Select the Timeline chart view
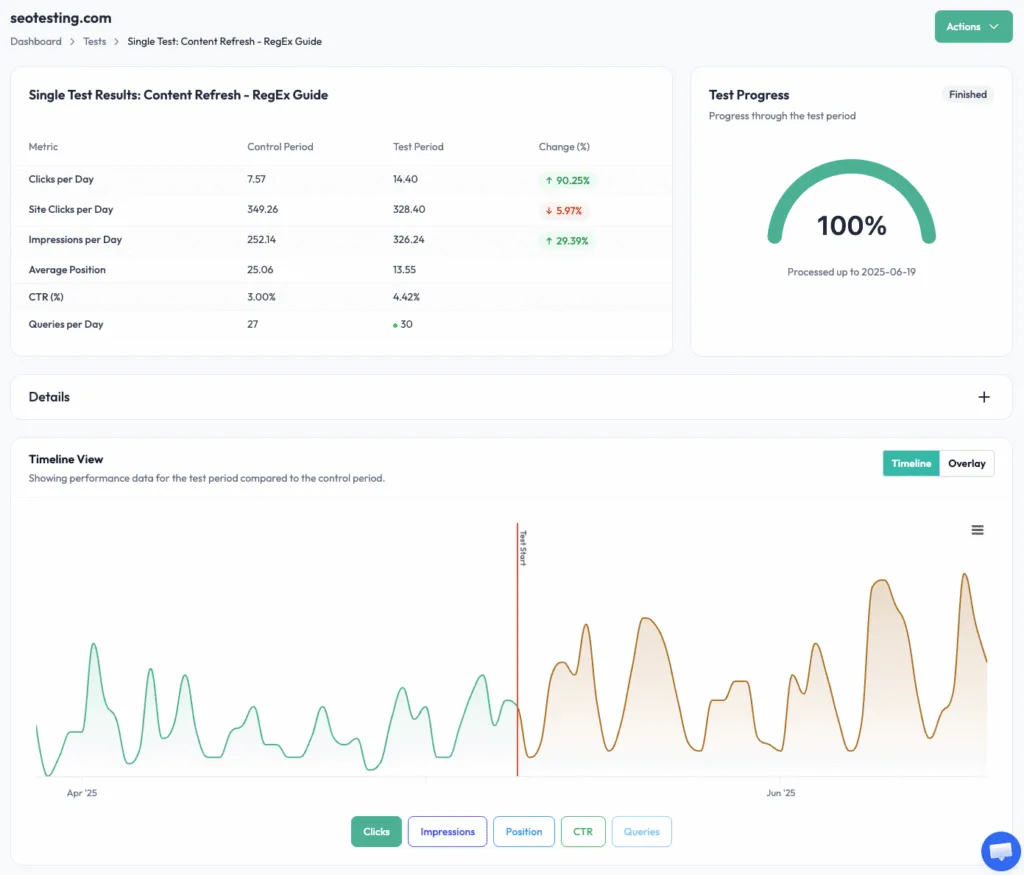This screenshot has width=1024, height=875. coord(910,463)
